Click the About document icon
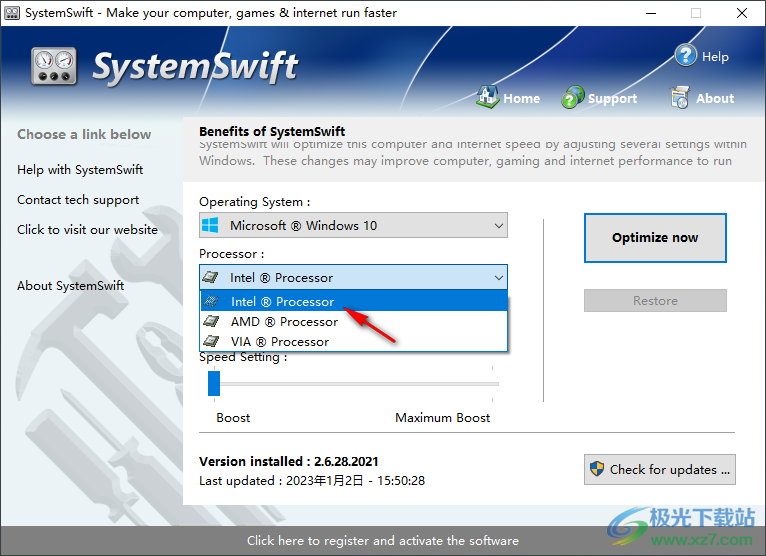 tap(680, 97)
